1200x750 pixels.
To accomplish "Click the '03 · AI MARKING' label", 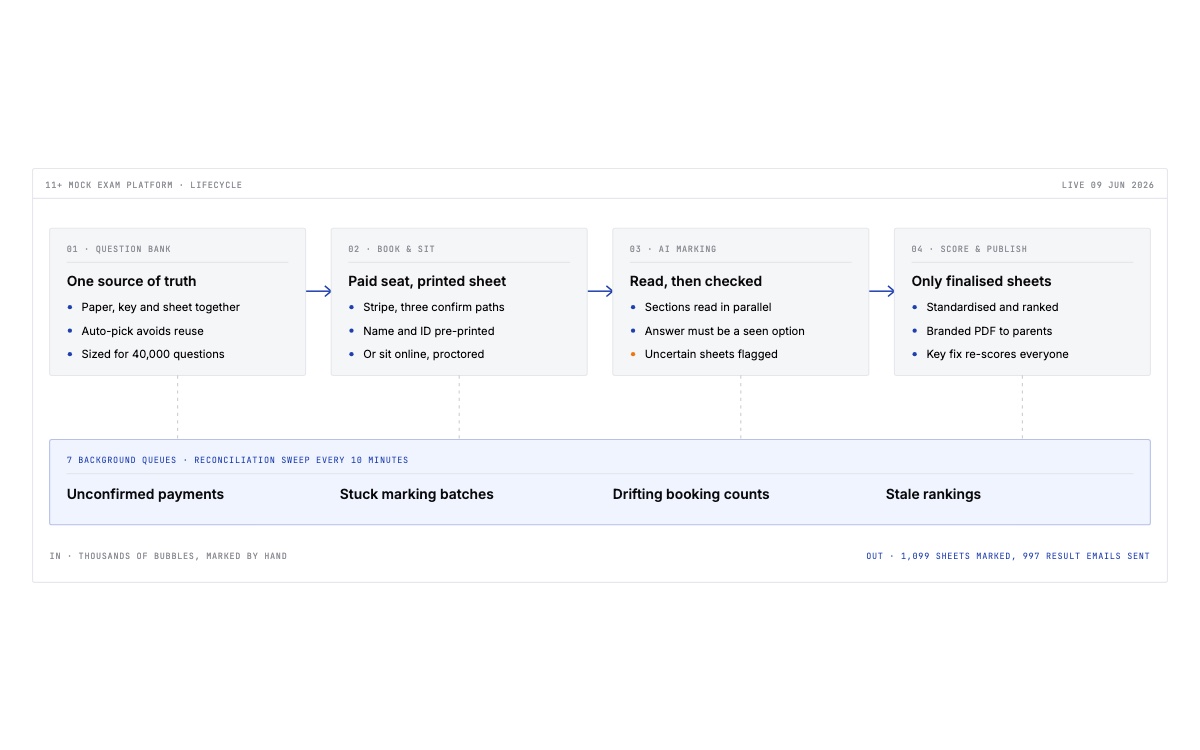I will pyautogui.click(x=673, y=249).
